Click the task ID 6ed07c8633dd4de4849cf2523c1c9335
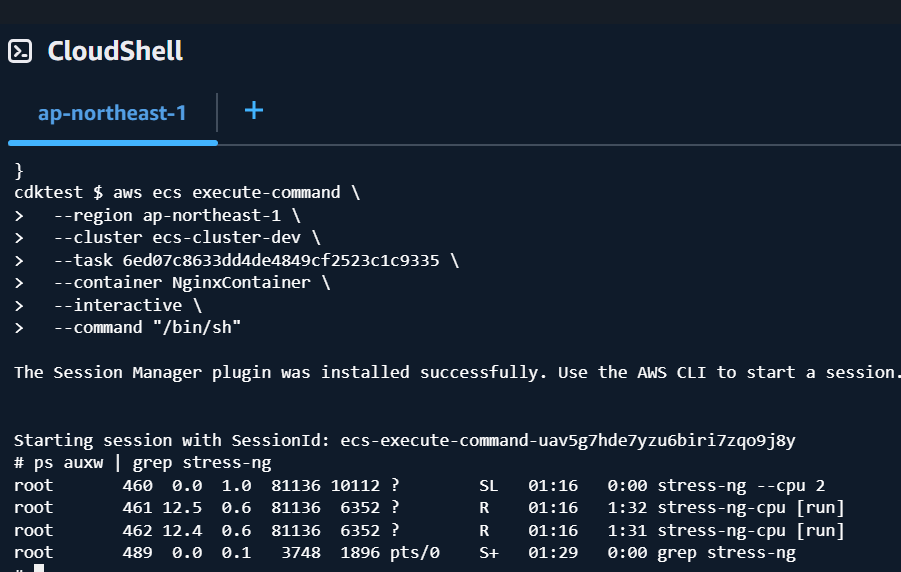 (280, 260)
